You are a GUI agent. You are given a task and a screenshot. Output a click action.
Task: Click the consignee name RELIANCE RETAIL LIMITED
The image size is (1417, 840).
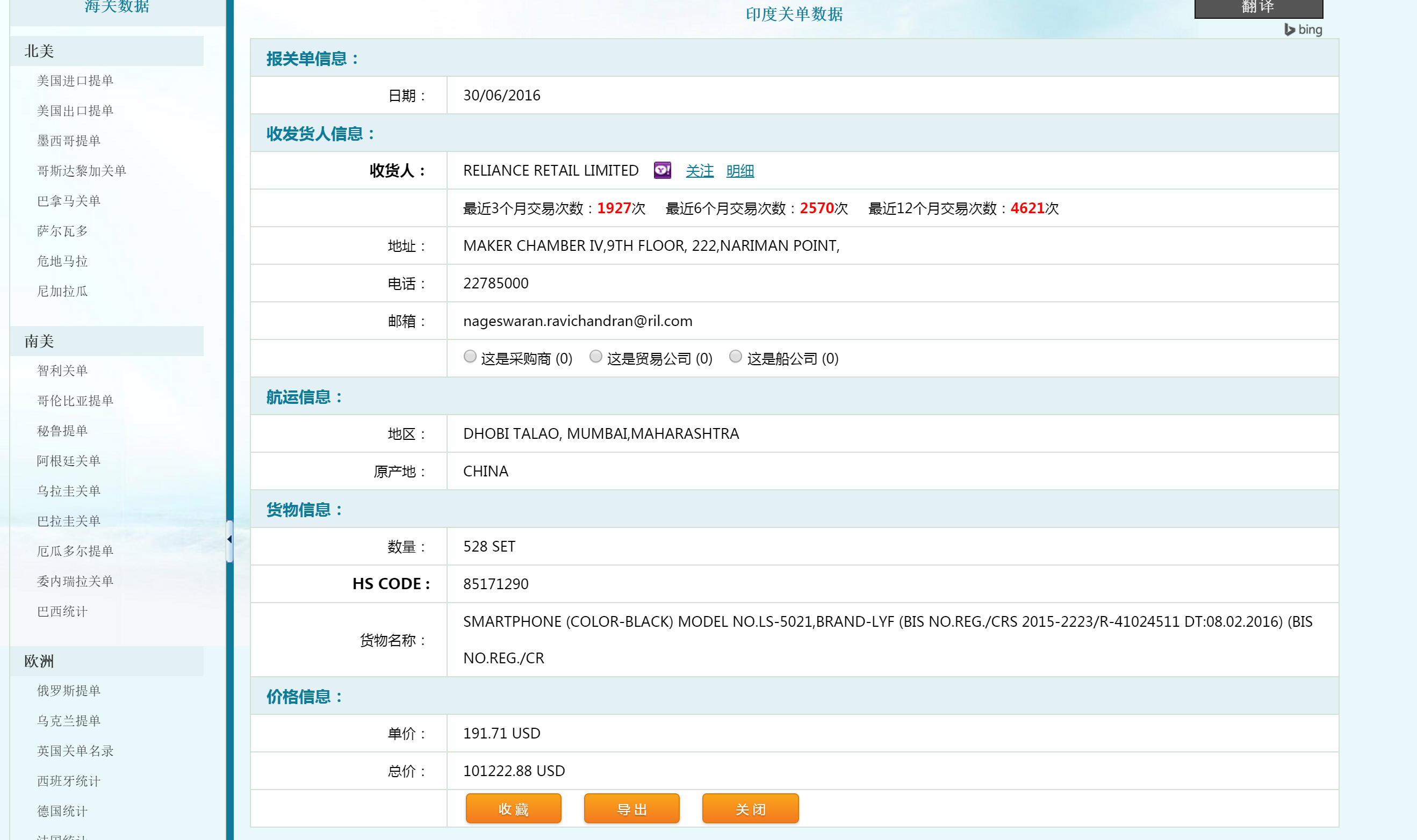550,170
